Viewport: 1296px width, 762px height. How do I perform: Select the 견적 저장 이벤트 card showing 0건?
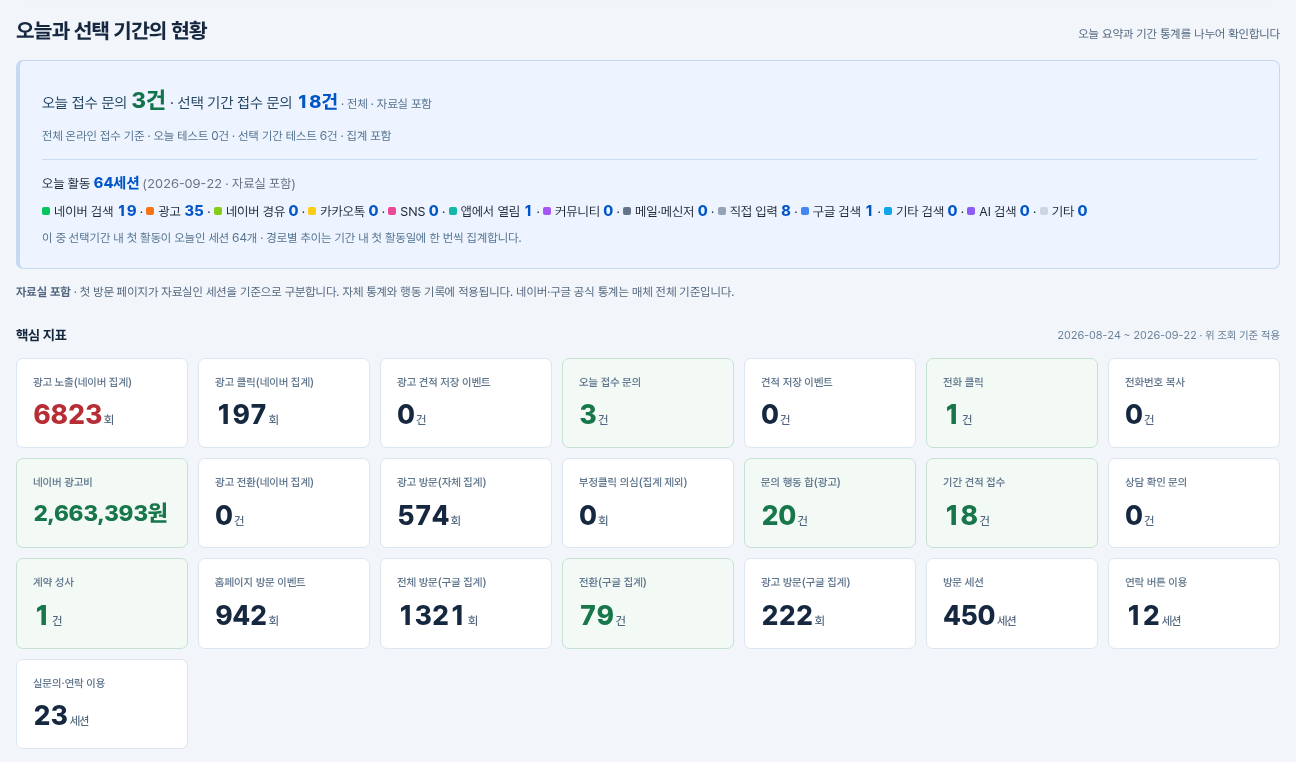coord(830,403)
